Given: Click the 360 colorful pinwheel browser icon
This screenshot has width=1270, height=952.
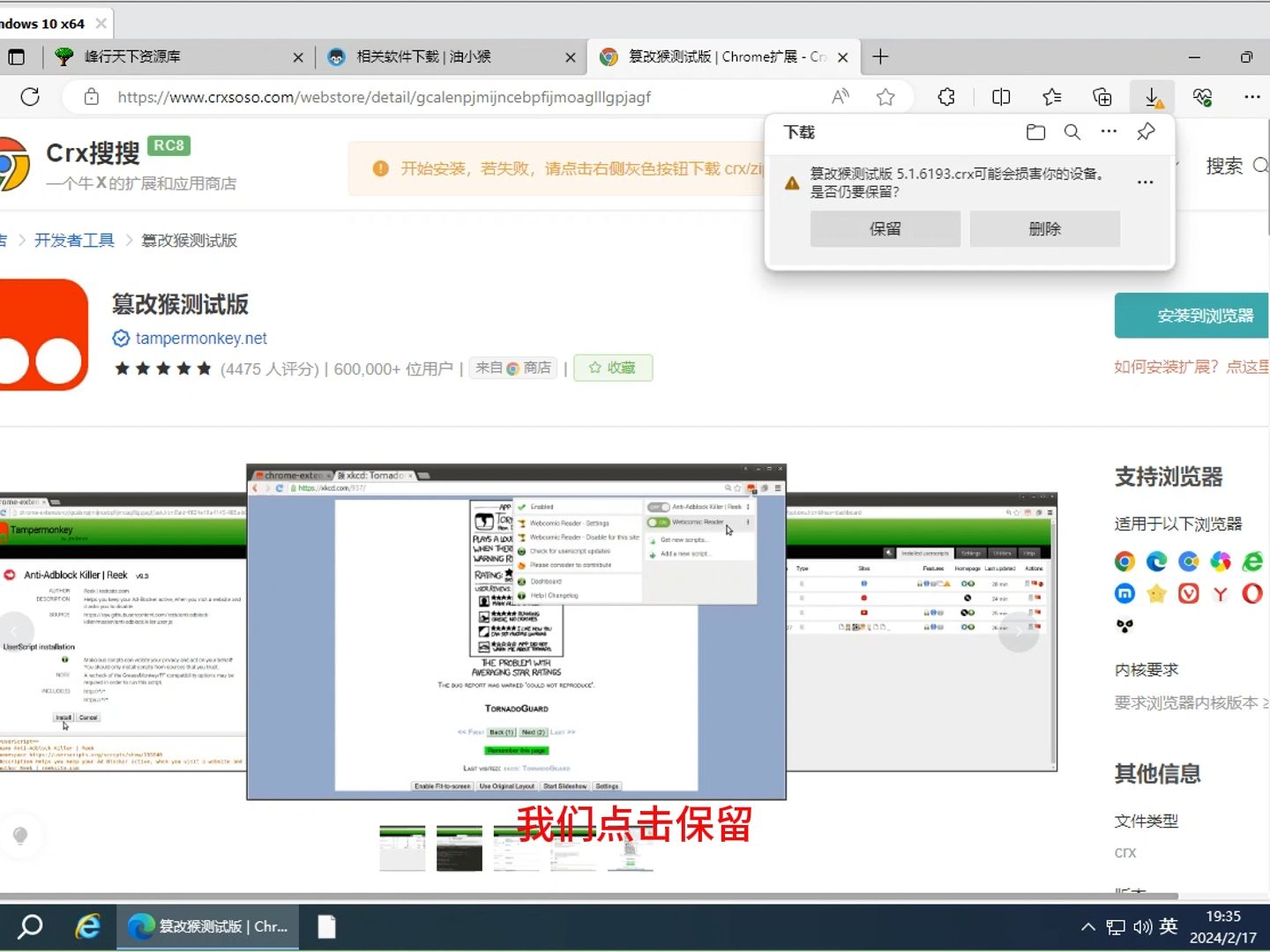Looking at the screenshot, I should click(x=1221, y=562).
